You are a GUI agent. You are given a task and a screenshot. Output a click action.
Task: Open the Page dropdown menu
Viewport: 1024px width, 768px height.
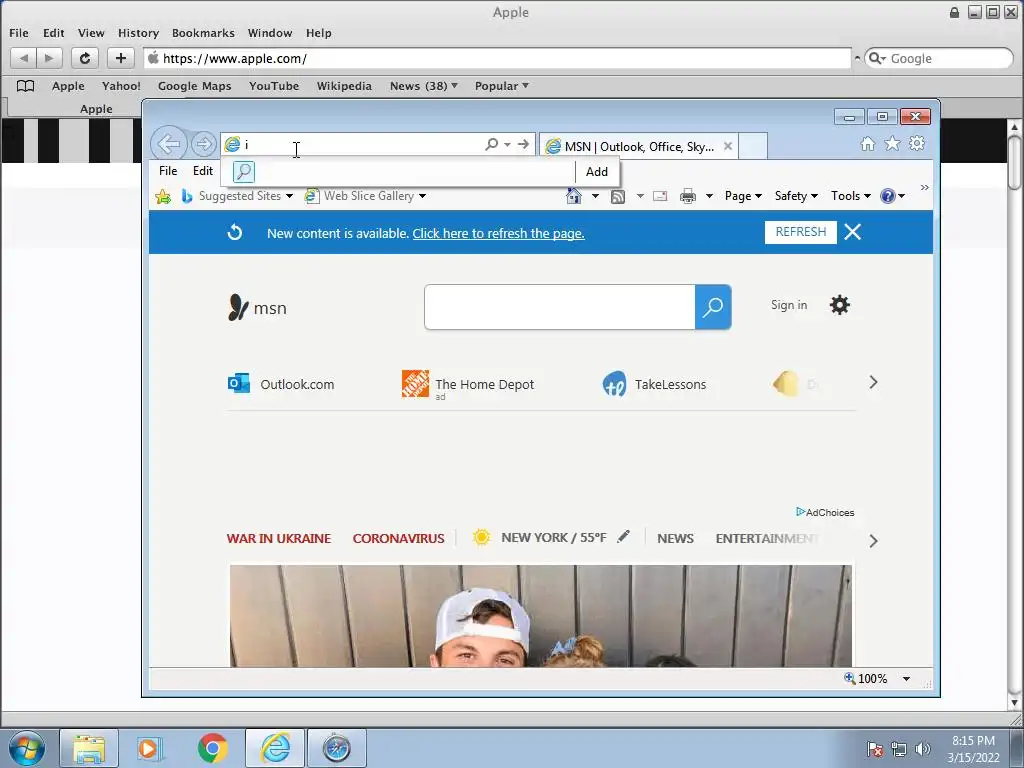743,196
